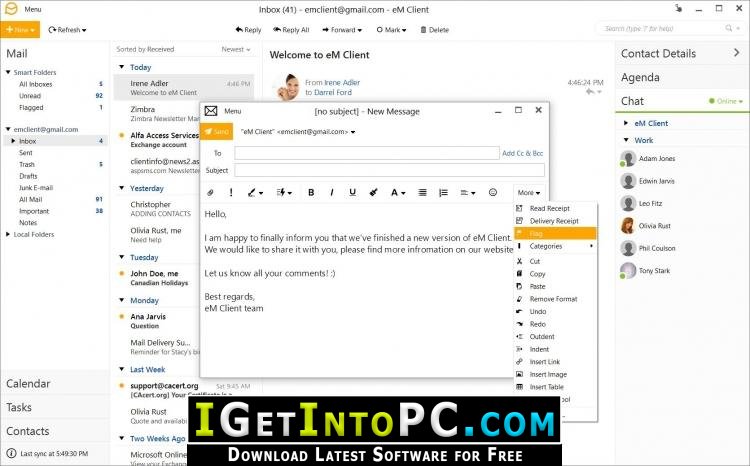Expand the eM Client chat group

coord(626,123)
